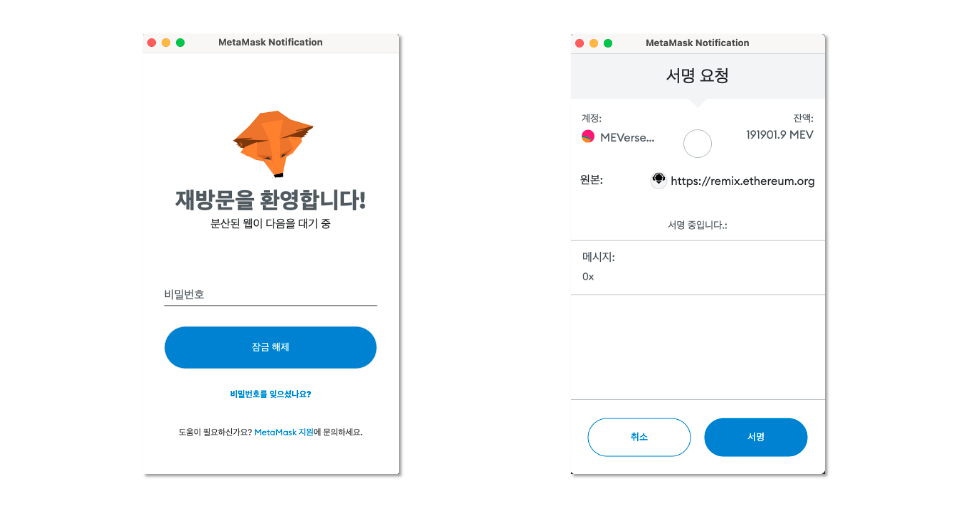The height and width of the screenshot is (522, 958).
Task: Click the MEVerse... account name
Action: coord(627,138)
